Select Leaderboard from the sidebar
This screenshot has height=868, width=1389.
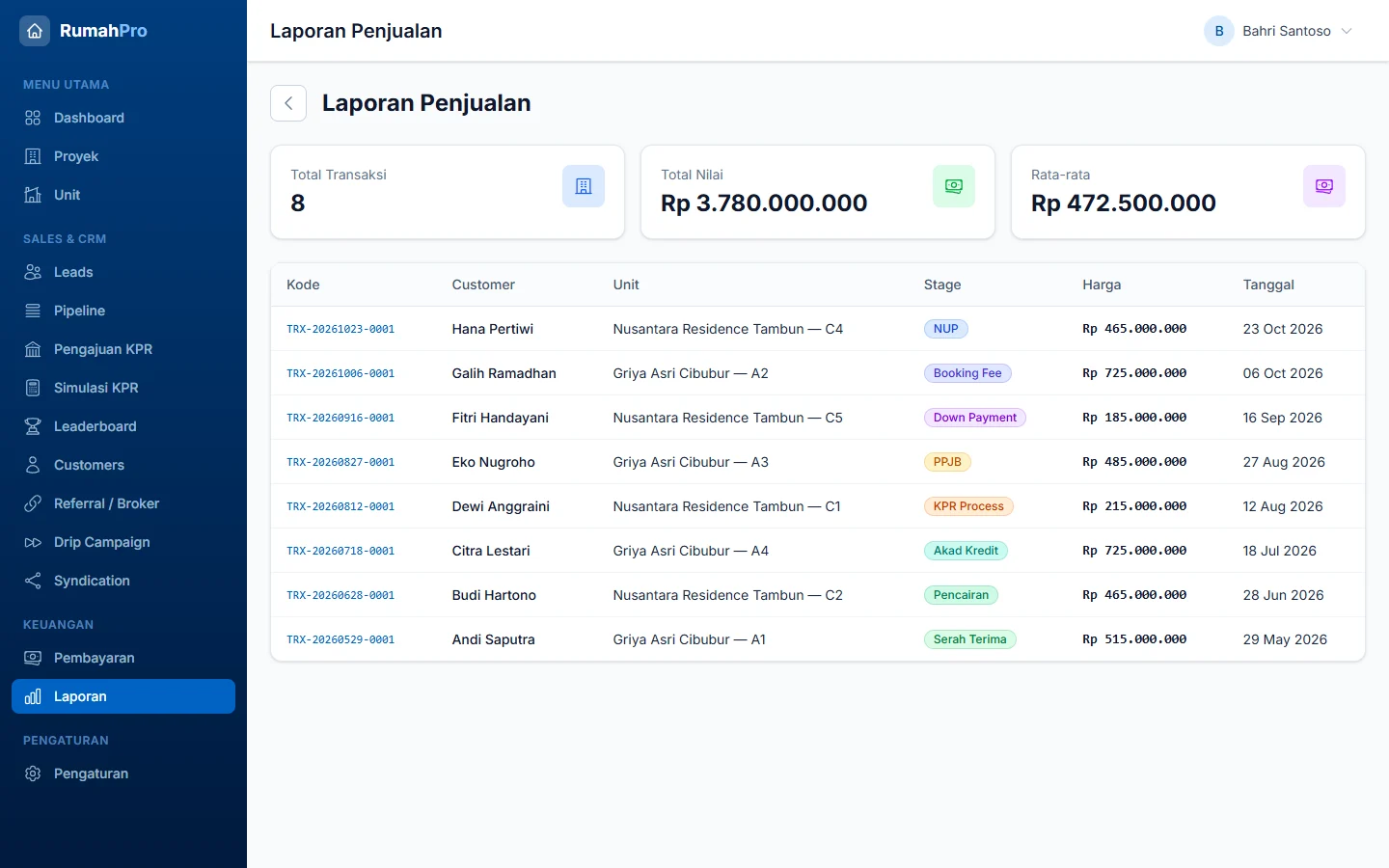click(x=123, y=426)
